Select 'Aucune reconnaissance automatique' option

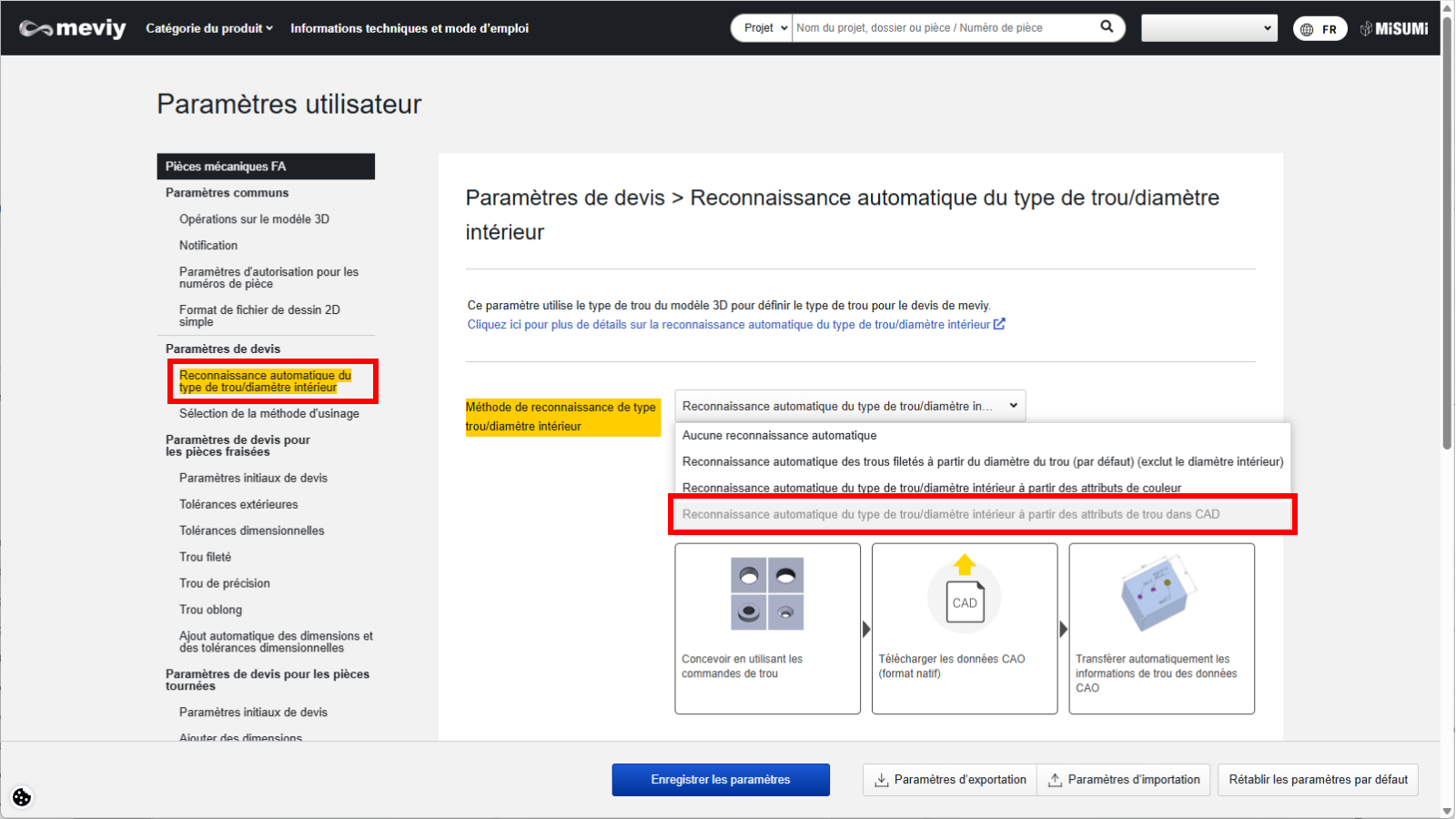780,436
